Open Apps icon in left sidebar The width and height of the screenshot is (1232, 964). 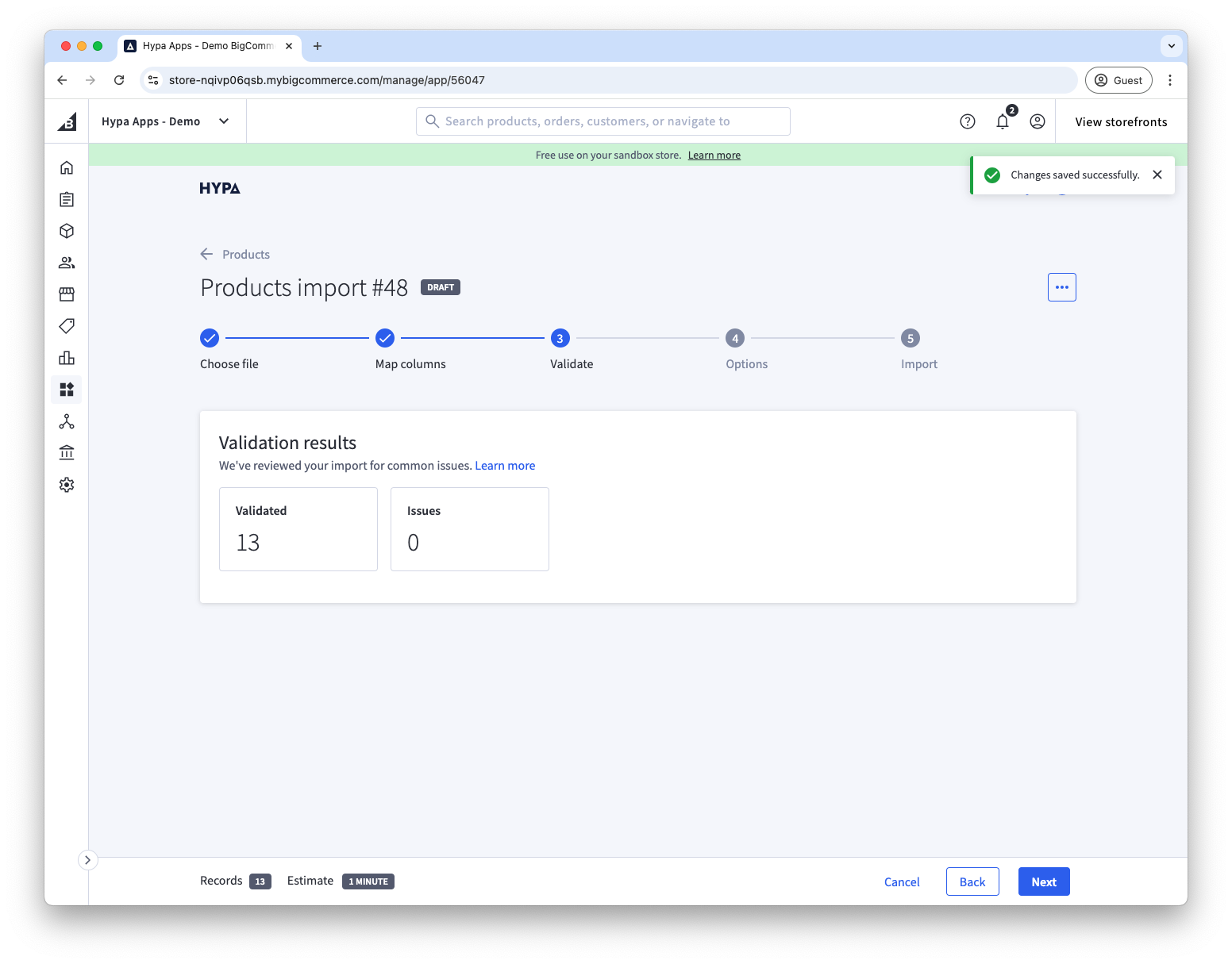click(67, 390)
